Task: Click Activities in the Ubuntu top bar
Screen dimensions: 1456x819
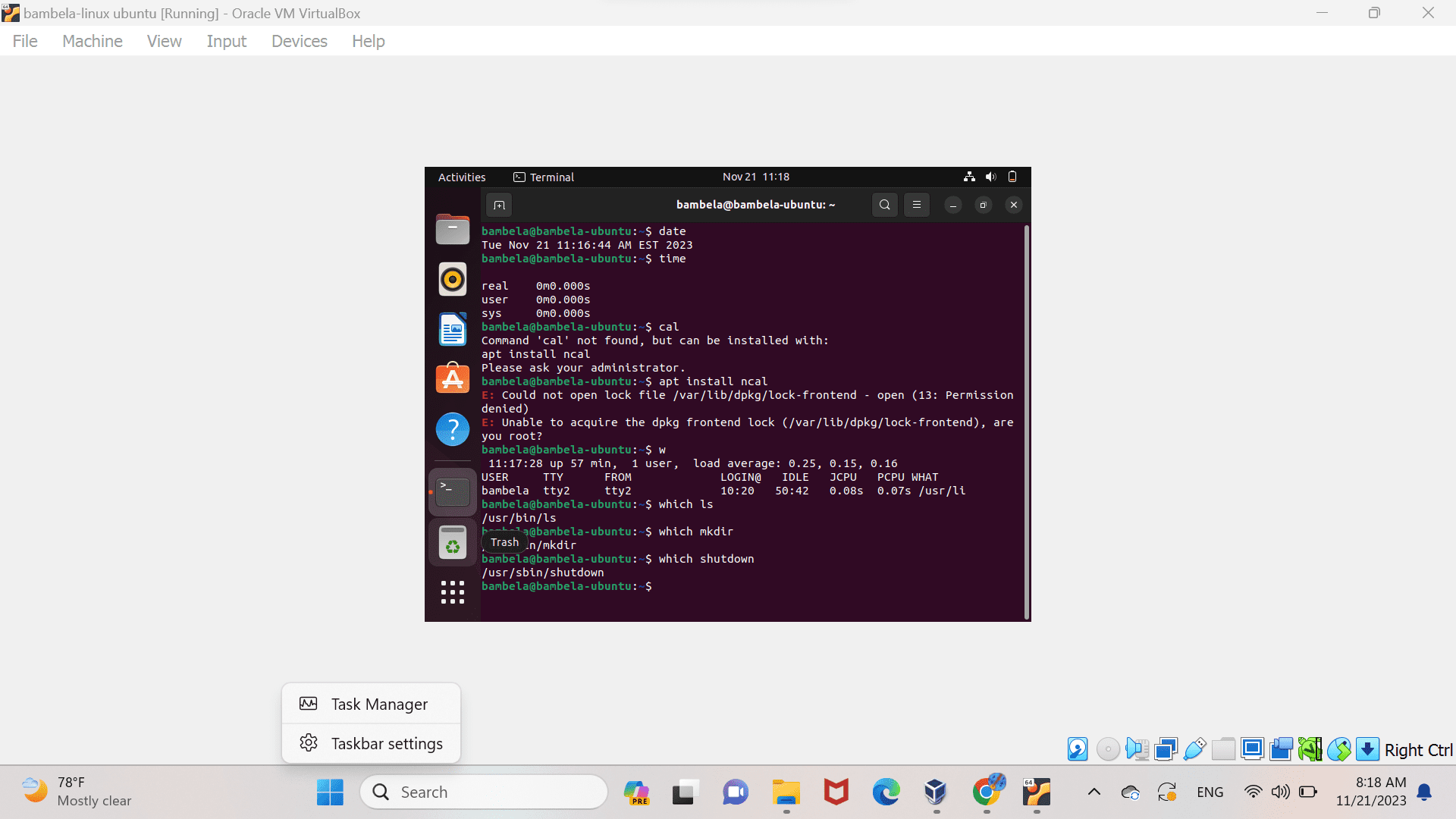Action: [461, 177]
